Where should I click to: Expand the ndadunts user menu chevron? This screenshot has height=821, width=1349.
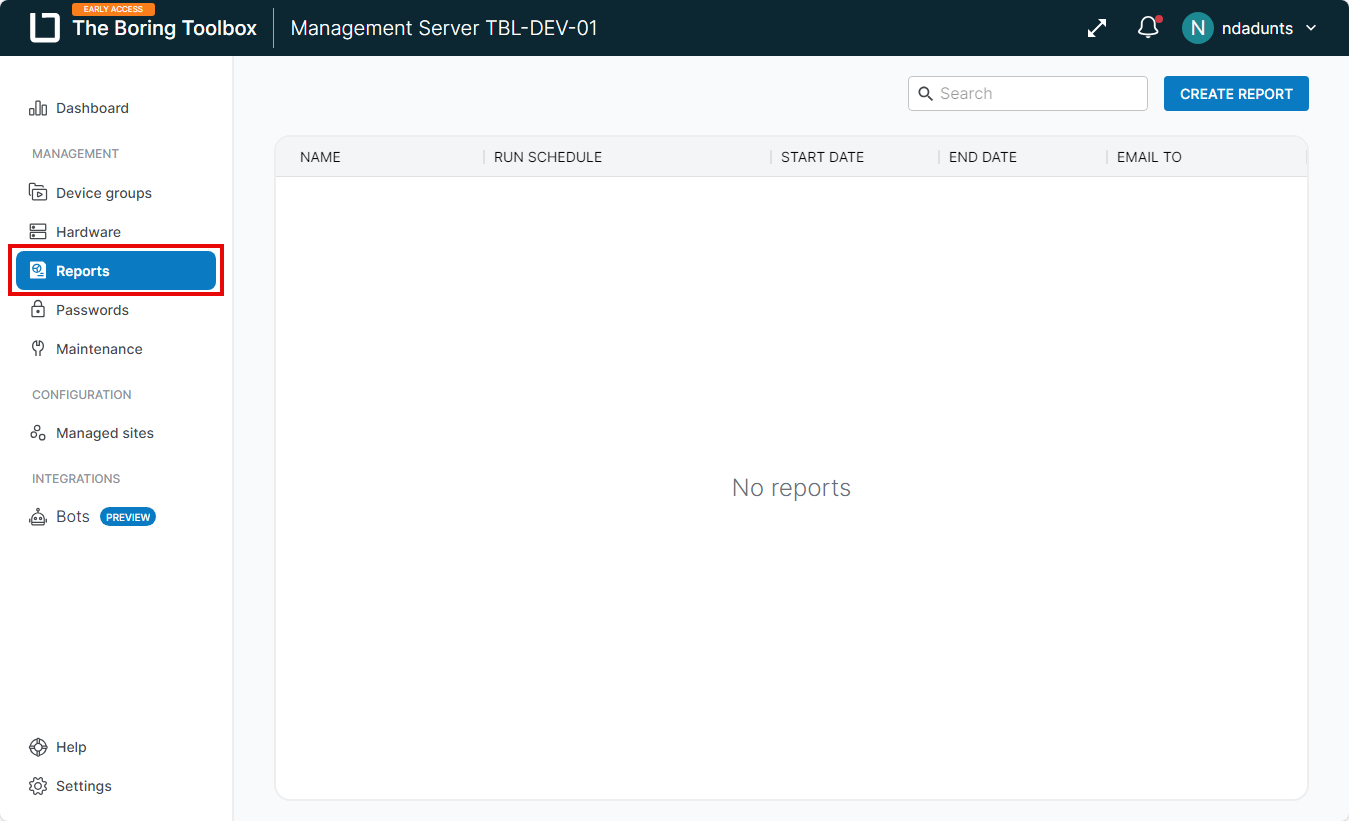[1312, 28]
